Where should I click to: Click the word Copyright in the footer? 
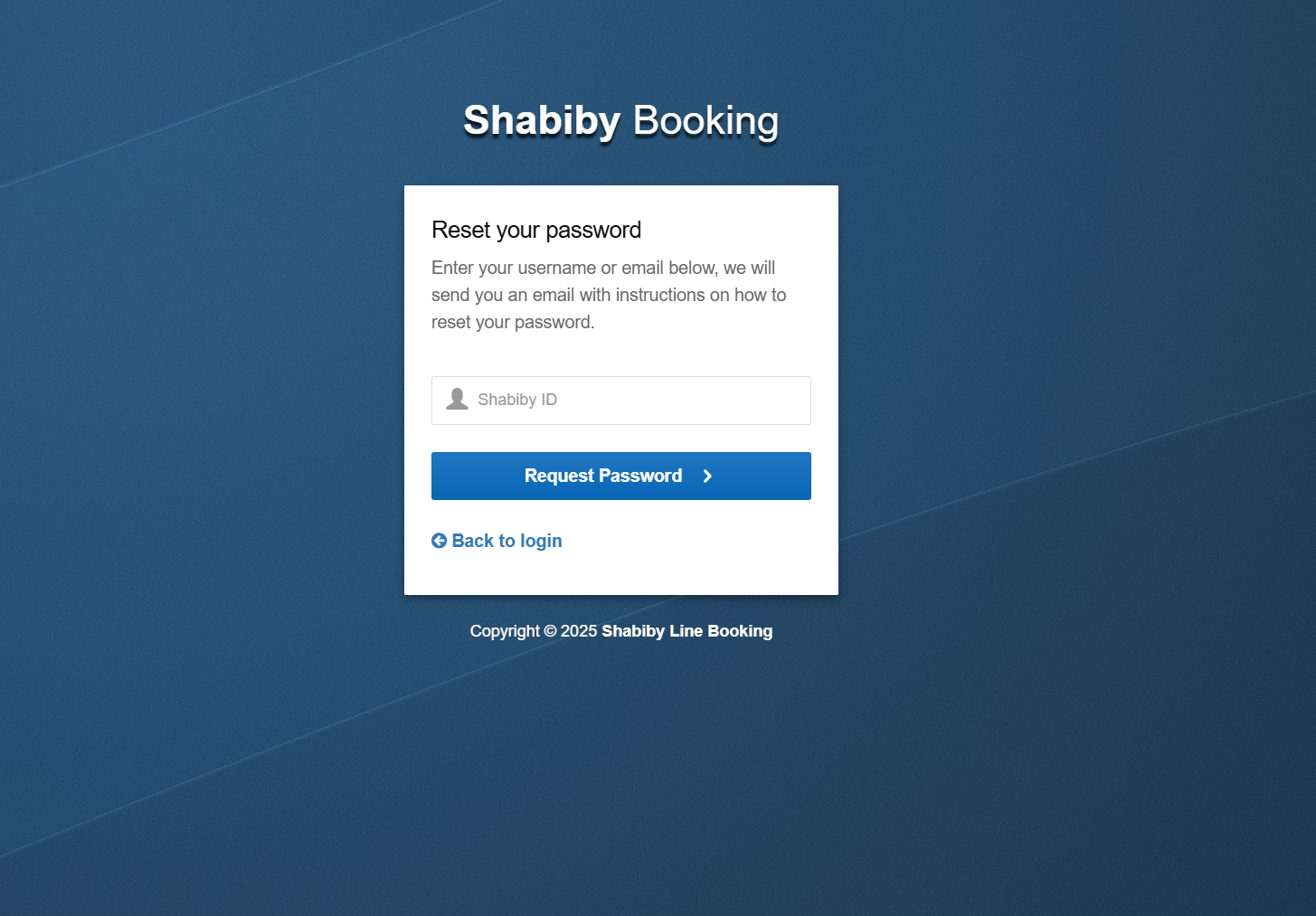coord(505,631)
